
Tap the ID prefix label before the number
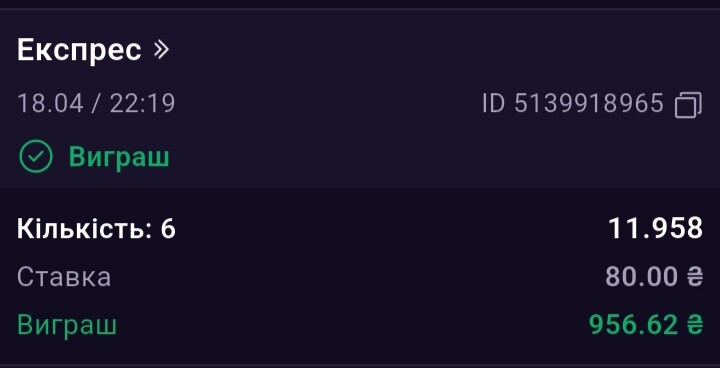[x=494, y=103]
